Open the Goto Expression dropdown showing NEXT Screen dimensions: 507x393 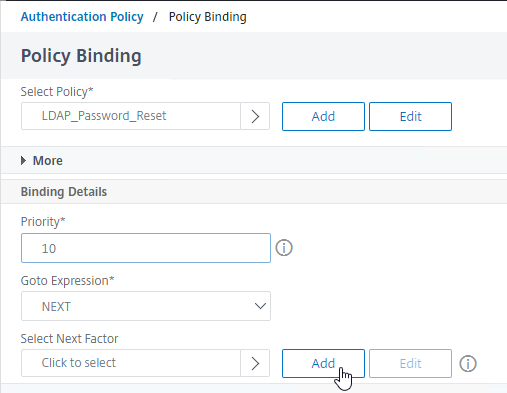(146, 306)
